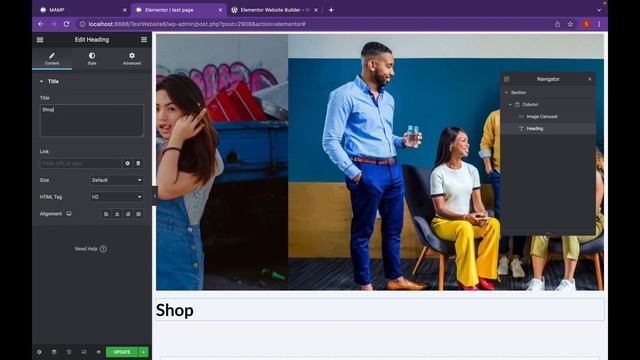The image size is (640, 360).
Task: Click the carousel image of woman with graffiti
Action: (222, 162)
